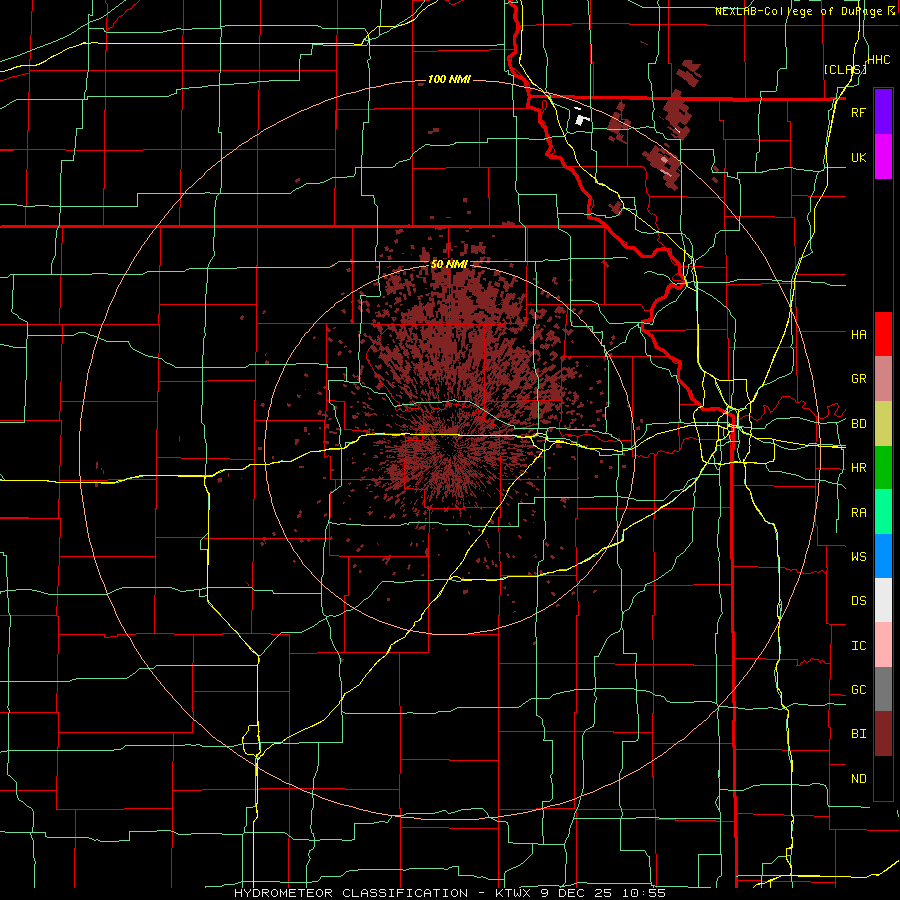Click the HYDROMETEOR CLASSIFICATION title text
This screenshot has height=900, width=900.
[351, 893]
